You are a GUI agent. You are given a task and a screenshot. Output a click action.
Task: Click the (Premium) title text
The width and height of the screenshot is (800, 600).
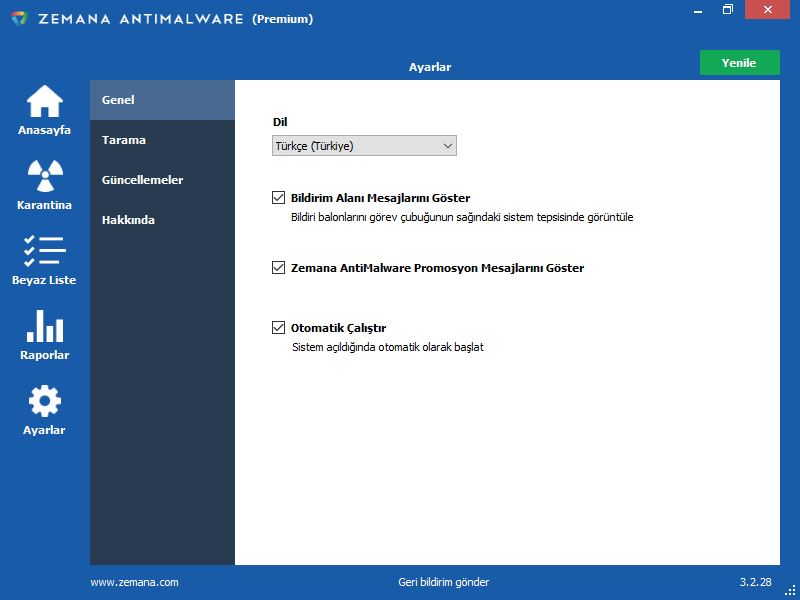tap(283, 19)
